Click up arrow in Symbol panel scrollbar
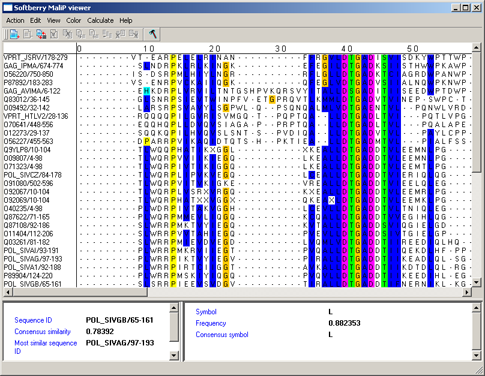Screen dimensions: 485x376 476,307
